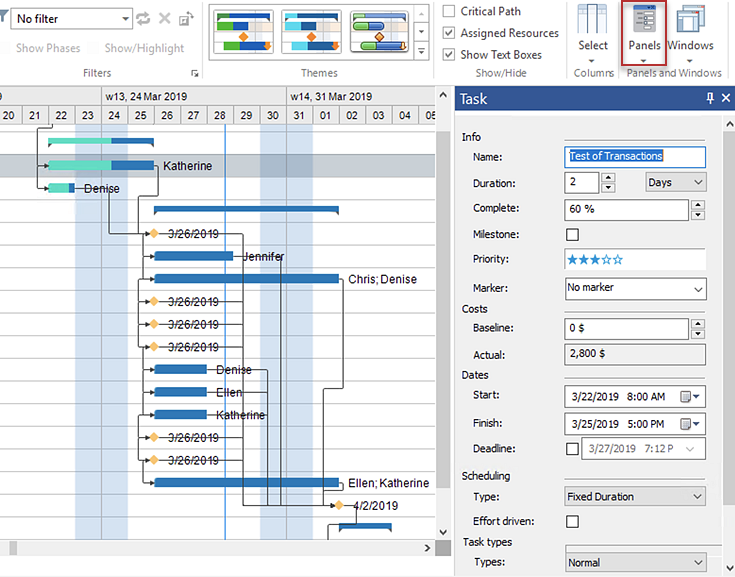Open the Select columns button
735x577 pixels.
pyautogui.click(x=592, y=33)
